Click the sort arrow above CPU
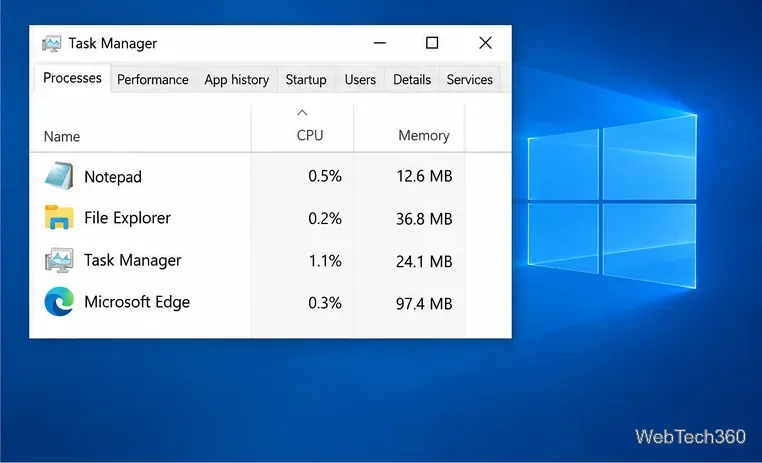The width and height of the screenshot is (762, 463). click(302, 113)
